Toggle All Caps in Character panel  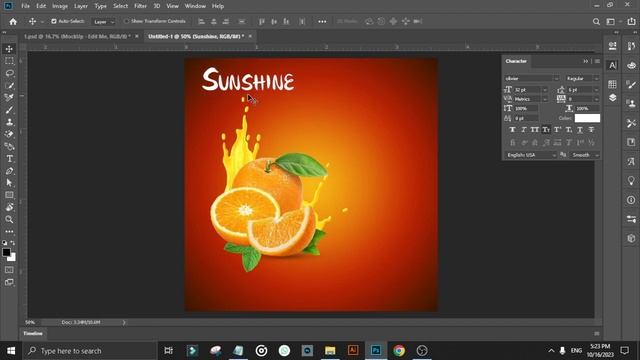(x=535, y=130)
